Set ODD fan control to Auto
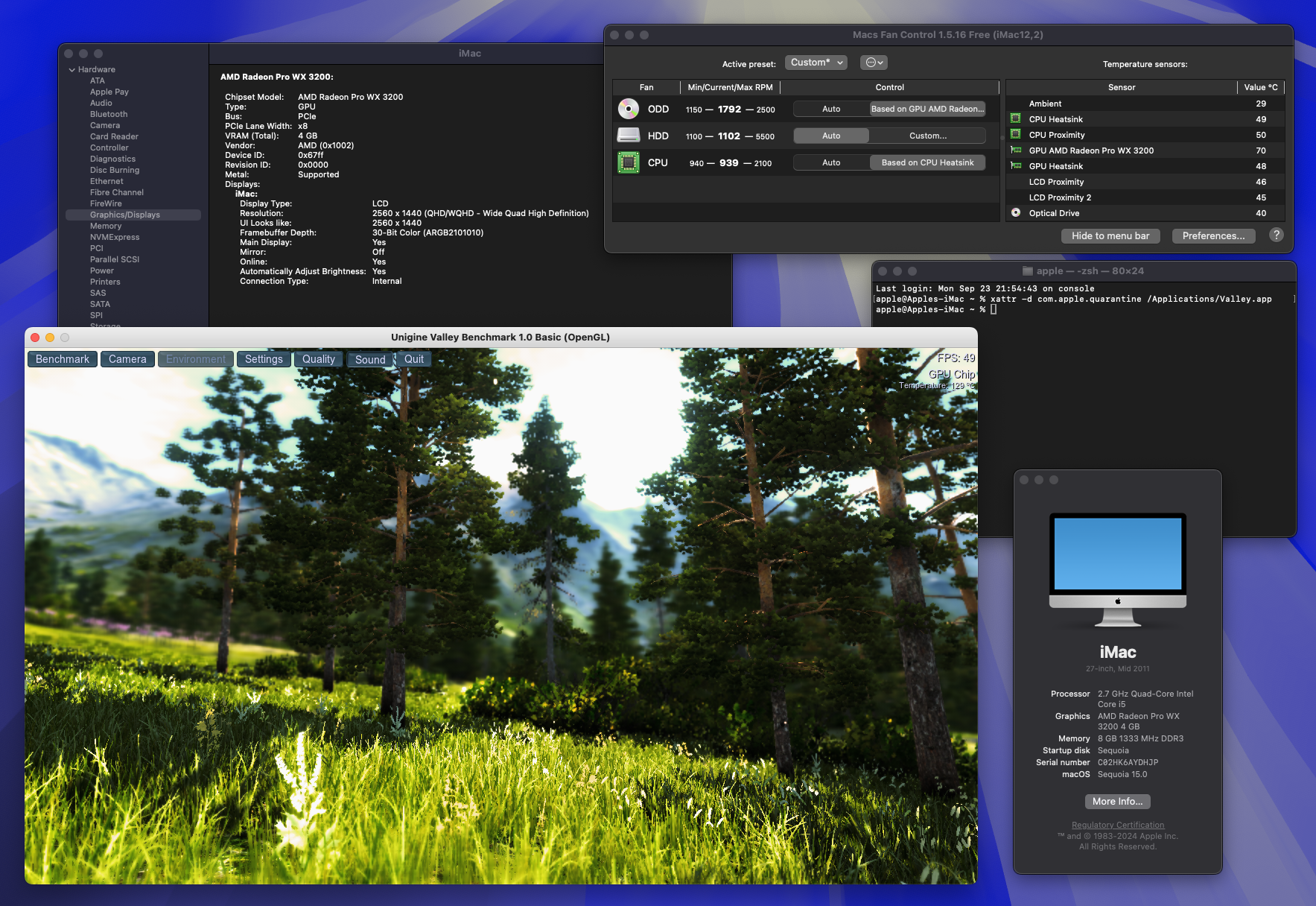Image resolution: width=1316 pixels, height=906 pixels. pyautogui.click(x=831, y=109)
